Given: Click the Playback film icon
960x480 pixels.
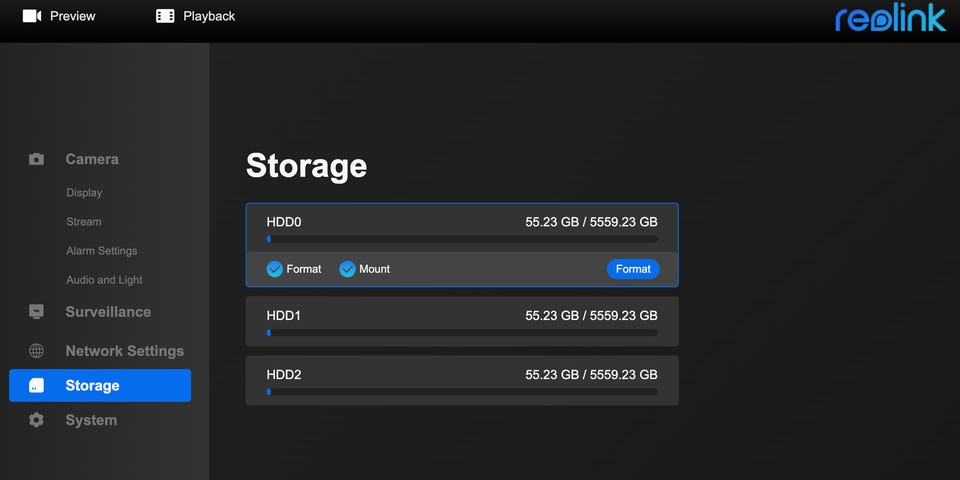Looking at the screenshot, I should [165, 16].
